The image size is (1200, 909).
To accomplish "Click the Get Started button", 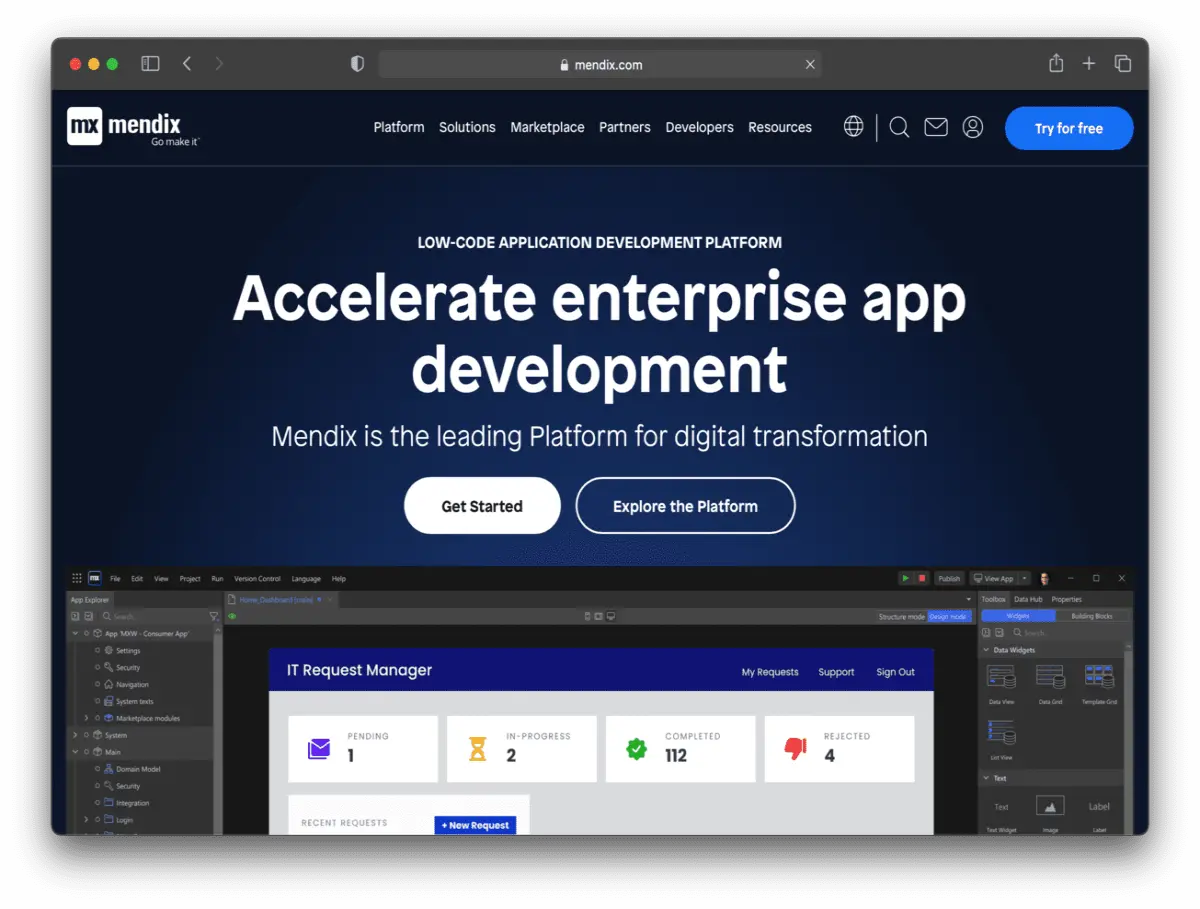I will click(482, 506).
